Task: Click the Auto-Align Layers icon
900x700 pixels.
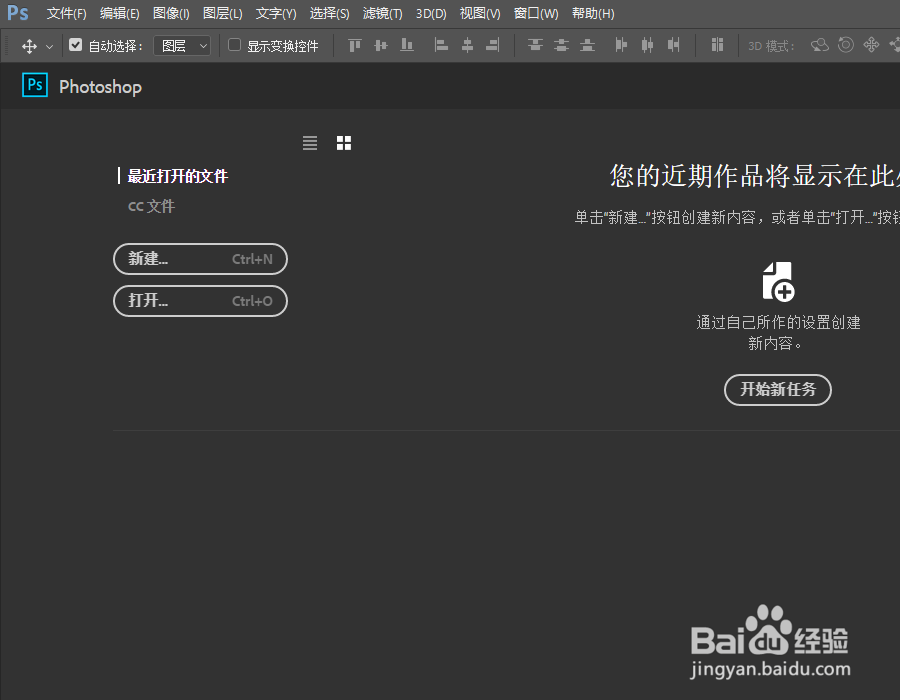Action: pyautogui.click(x=717, y=45)
